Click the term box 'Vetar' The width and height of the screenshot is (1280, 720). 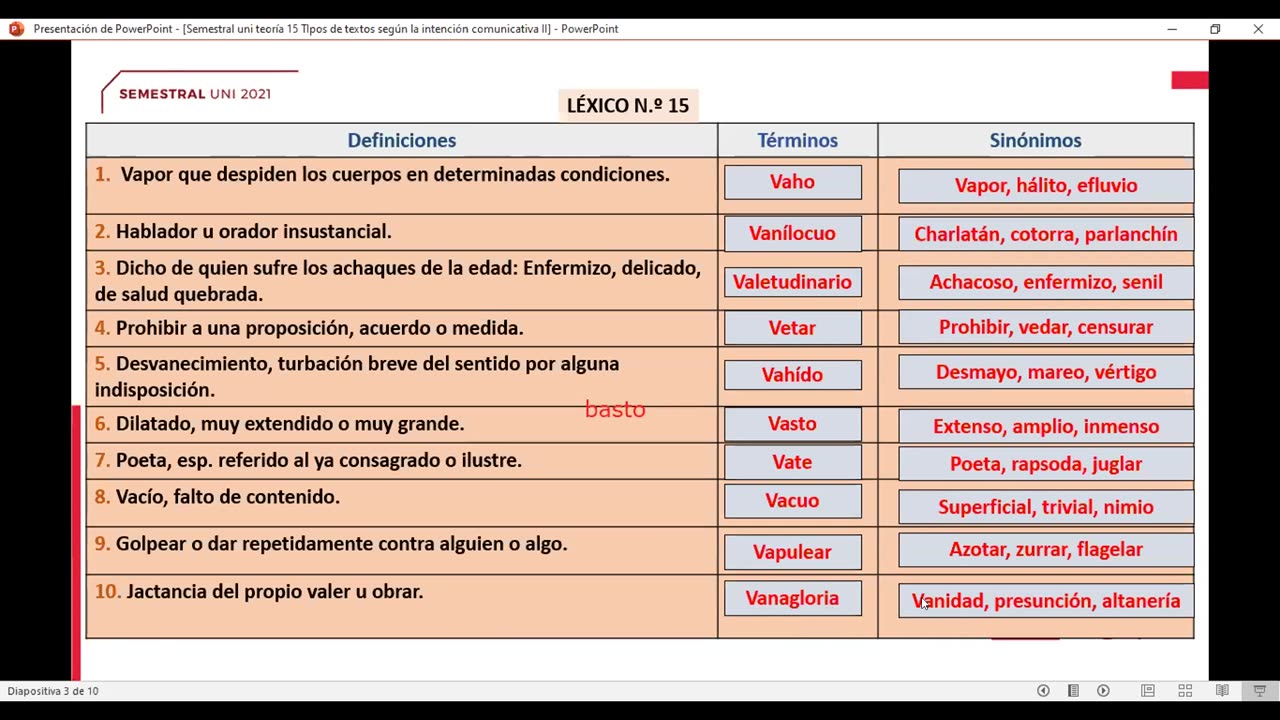(793, 328)
